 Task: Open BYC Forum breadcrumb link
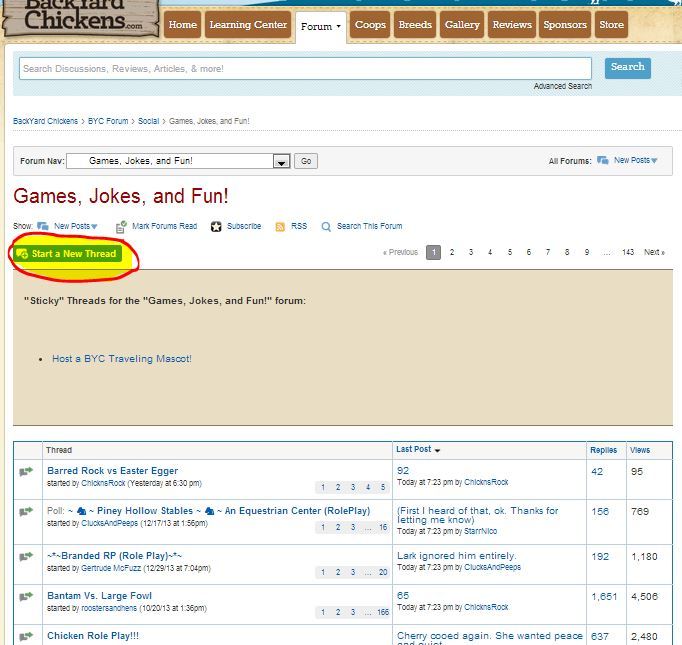click(x=108, y=121)
